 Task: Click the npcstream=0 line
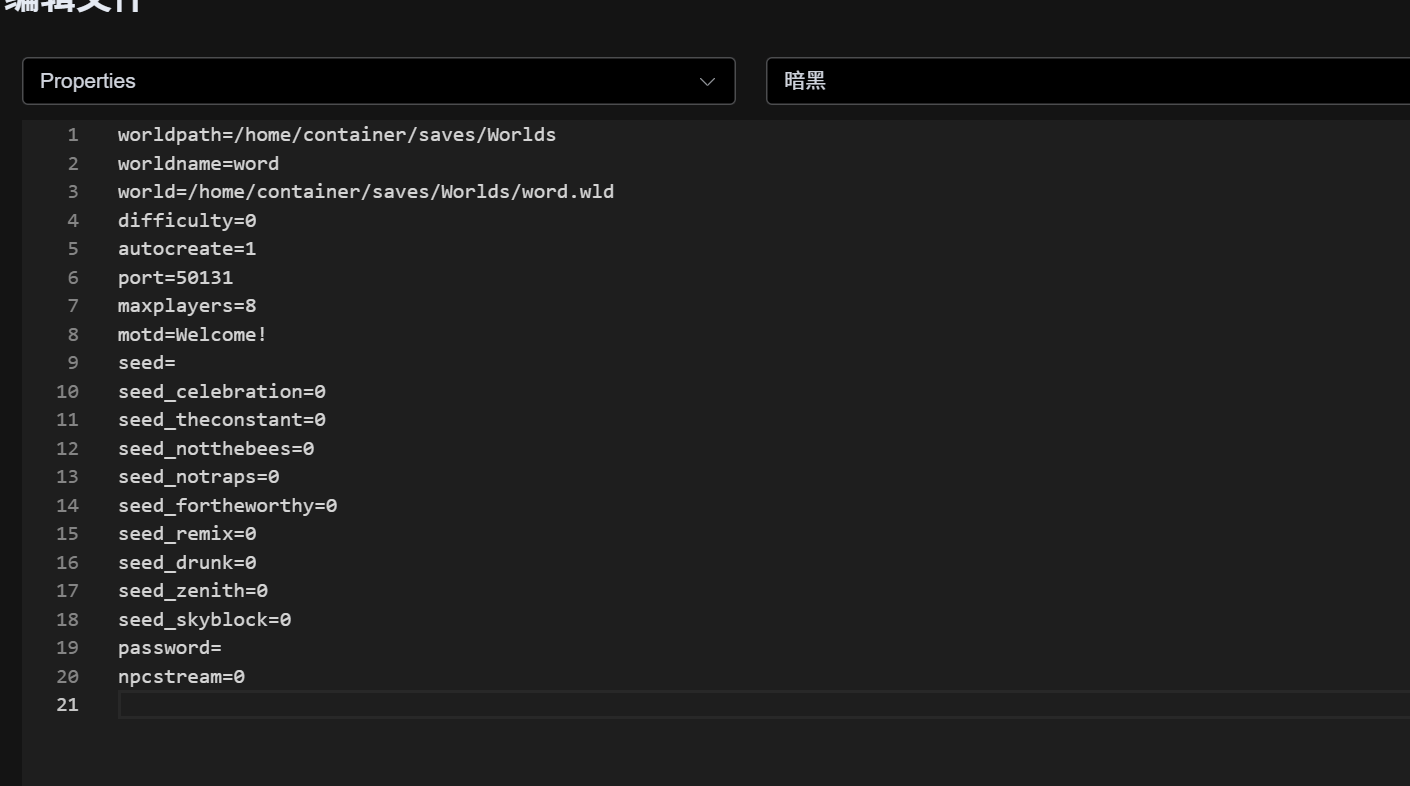click(x=181, y=677)
